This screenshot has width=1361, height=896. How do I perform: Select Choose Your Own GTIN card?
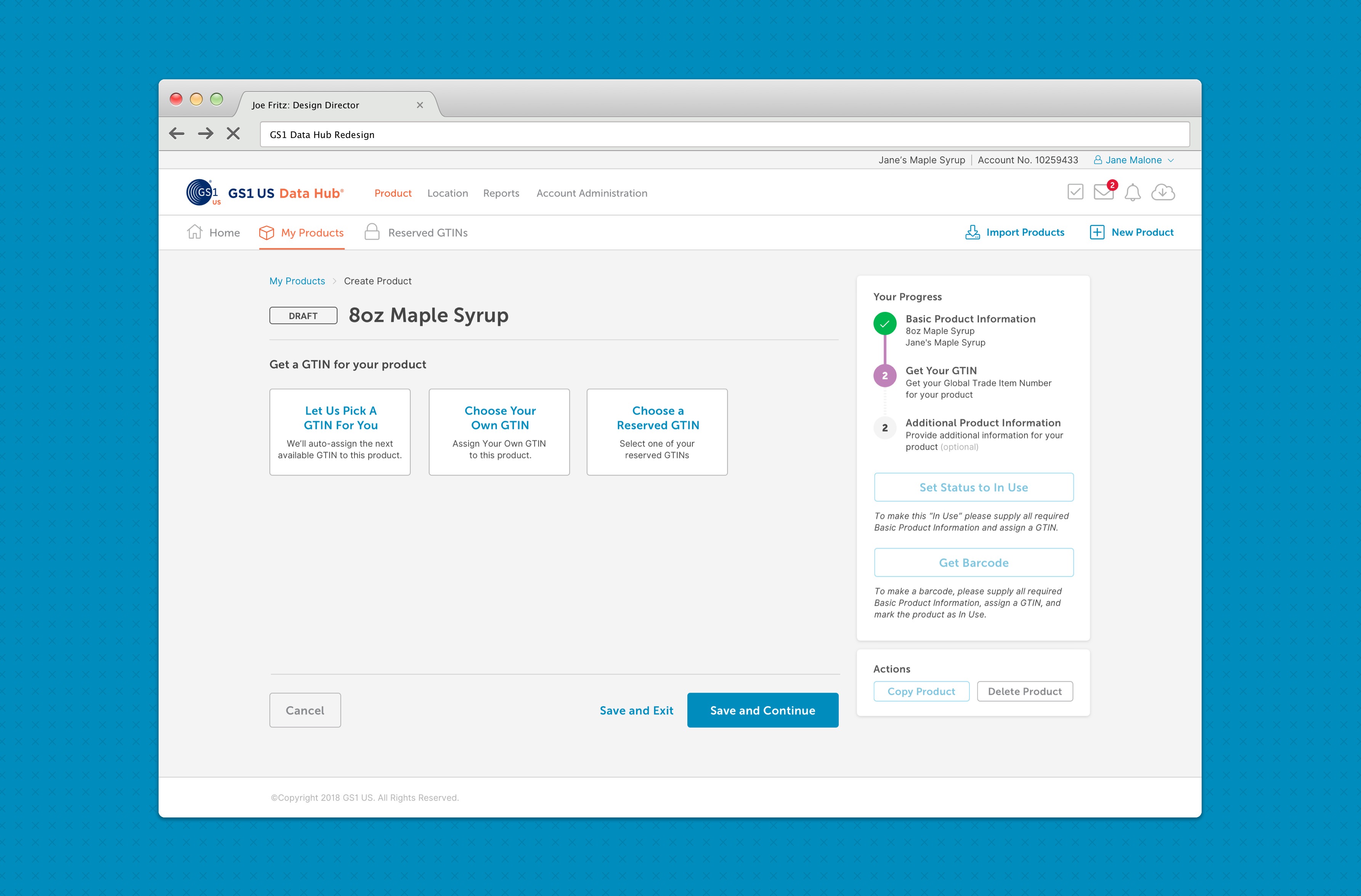[499, 432]
